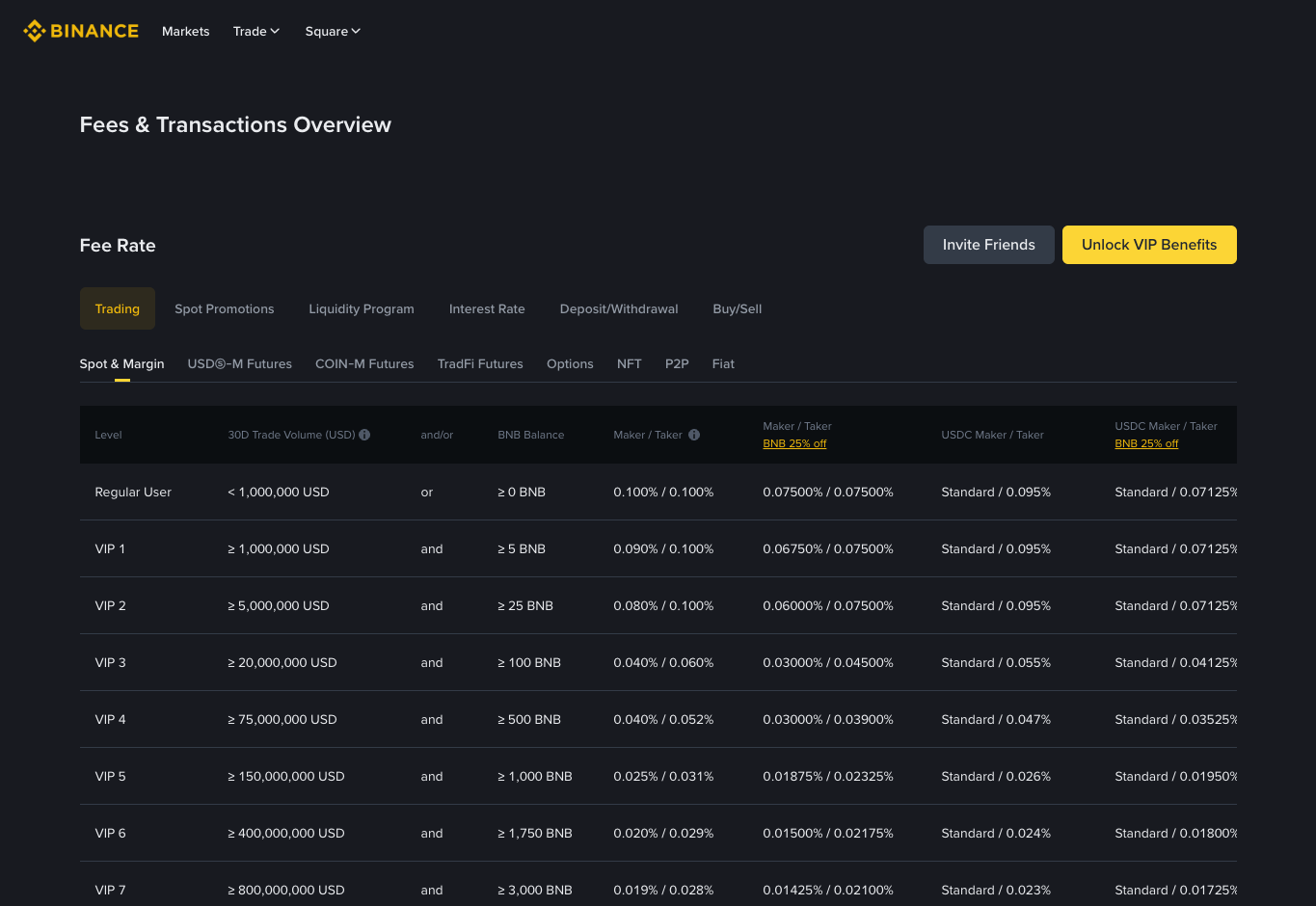Click the ≥ 400,000,000 USD volume cell
The height and width of the screenshot is (906, 1316).
click(x=286, y=834)
